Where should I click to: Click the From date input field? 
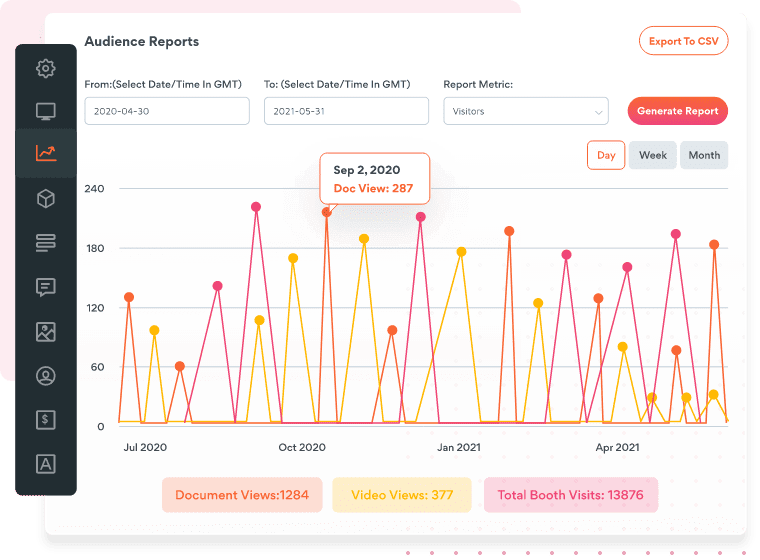(x=167, y=111)
